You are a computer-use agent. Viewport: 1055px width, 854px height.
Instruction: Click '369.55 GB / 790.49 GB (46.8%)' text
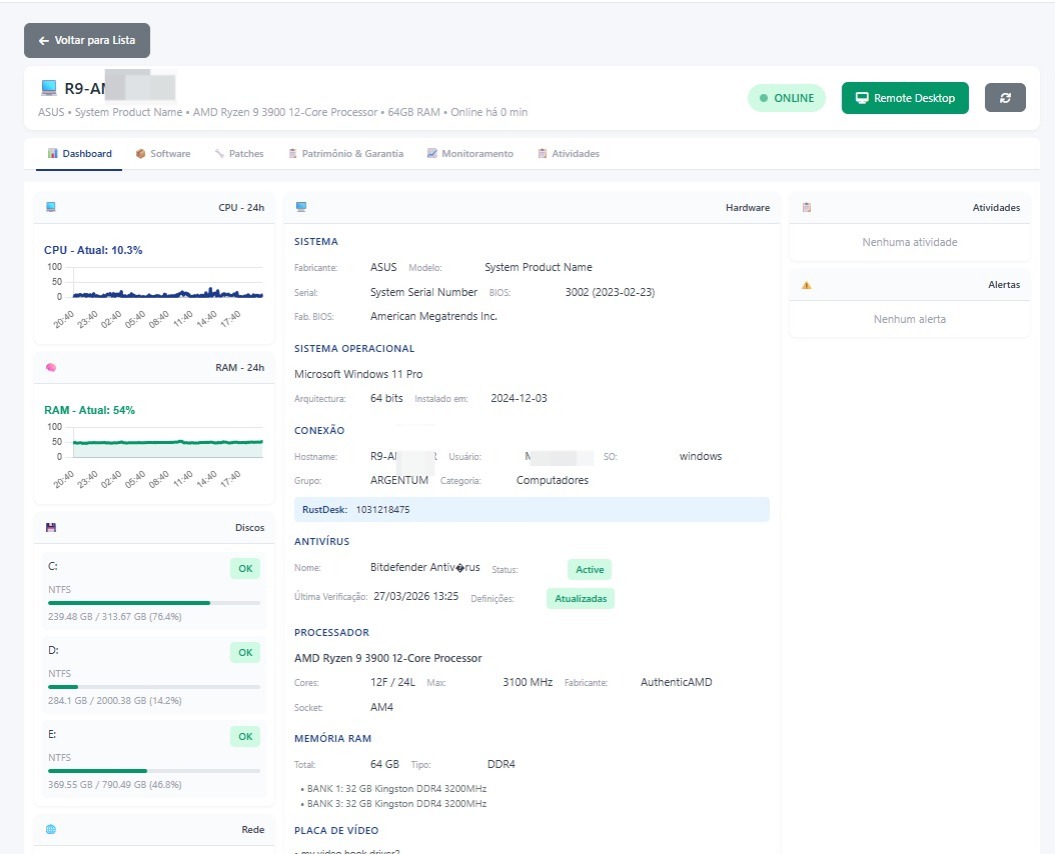114,785
